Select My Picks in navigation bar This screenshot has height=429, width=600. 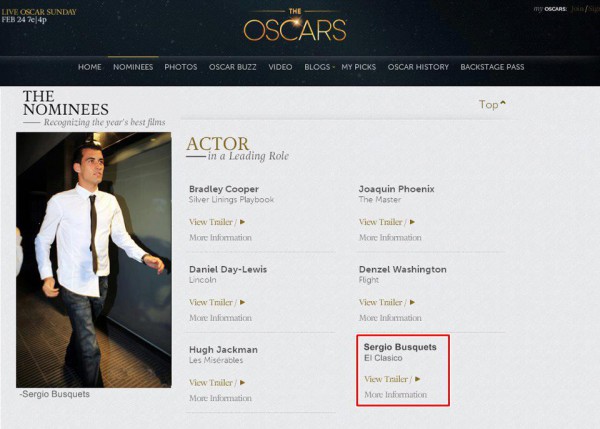pyautogui.click(x=359, y=67)
